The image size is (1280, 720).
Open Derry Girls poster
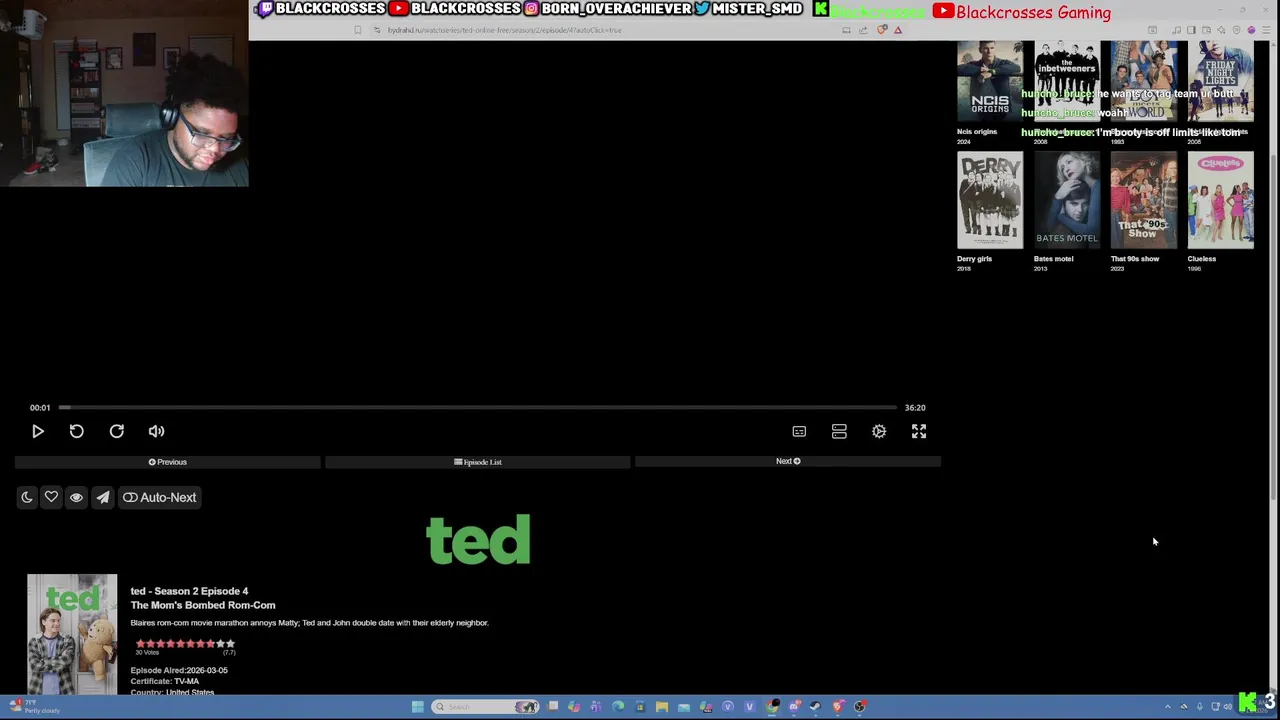pos(990,200)
